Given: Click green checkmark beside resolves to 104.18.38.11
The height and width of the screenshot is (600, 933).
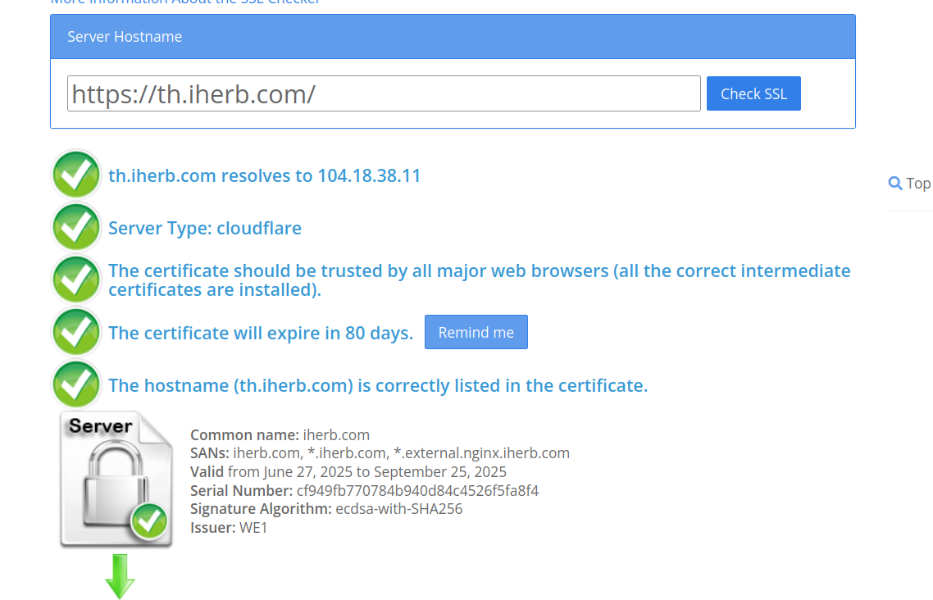Looking at the screenshot, I should coord(76,174).
